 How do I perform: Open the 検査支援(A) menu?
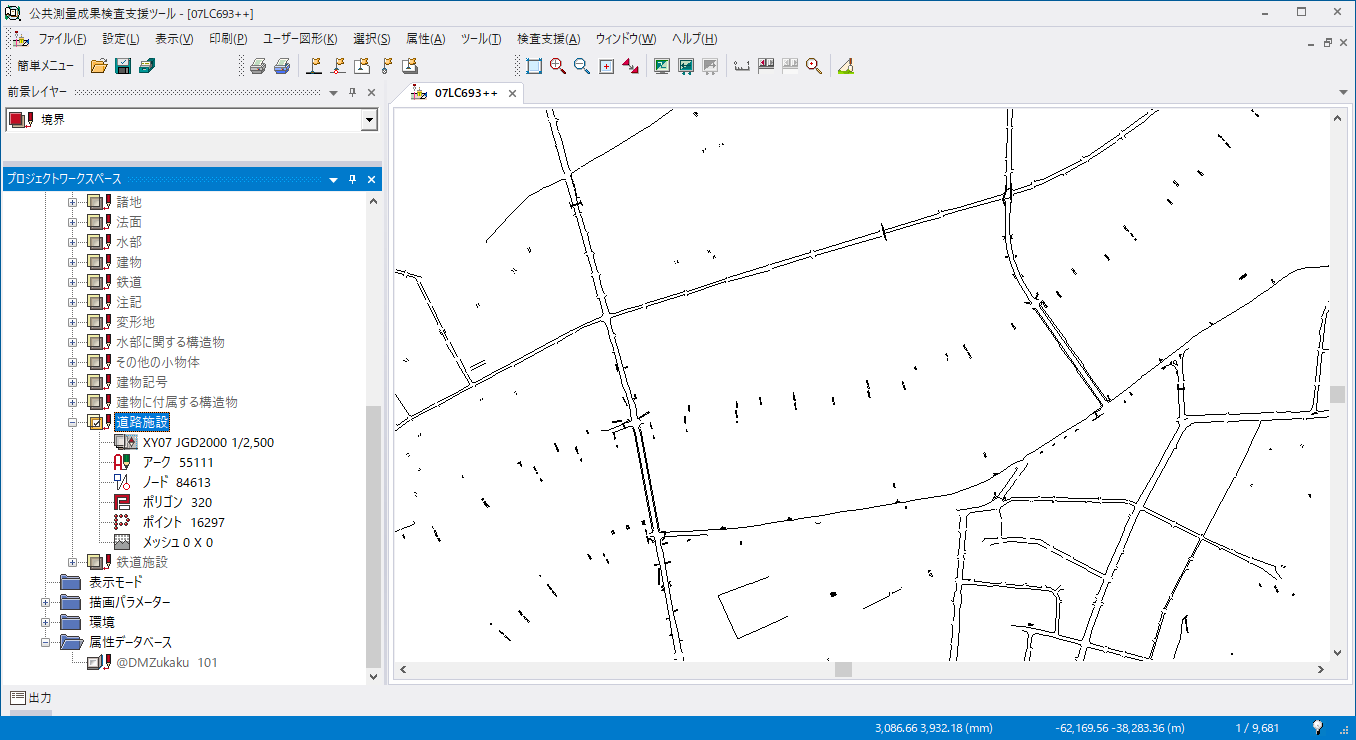(548, 39)
